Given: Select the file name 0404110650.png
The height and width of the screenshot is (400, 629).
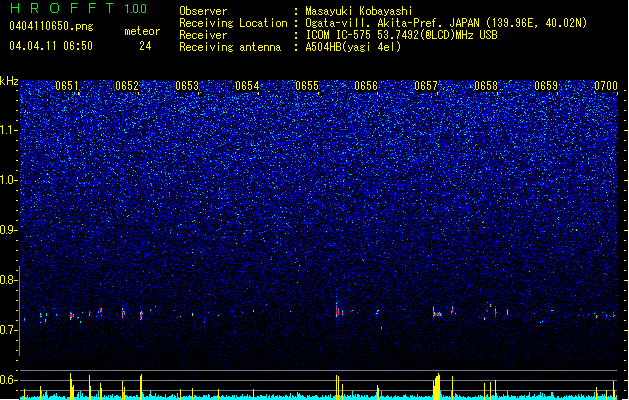Looking at the screenshot, I should click(51, 26).
